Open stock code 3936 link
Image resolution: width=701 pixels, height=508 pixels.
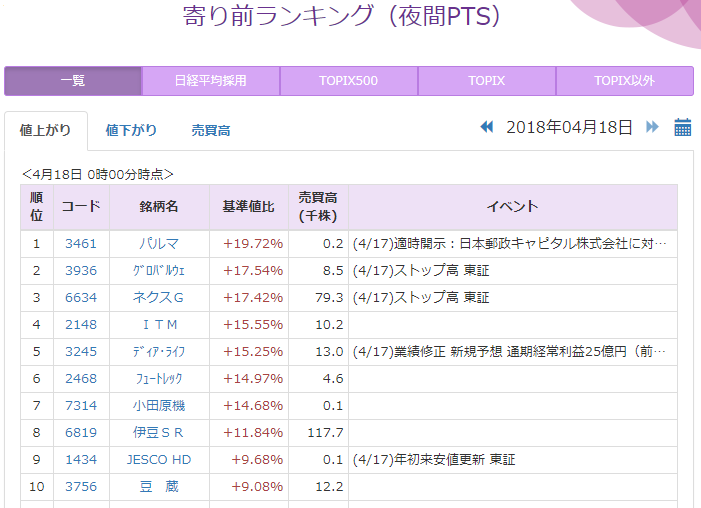pyautogui.click(x=81, y=271)
